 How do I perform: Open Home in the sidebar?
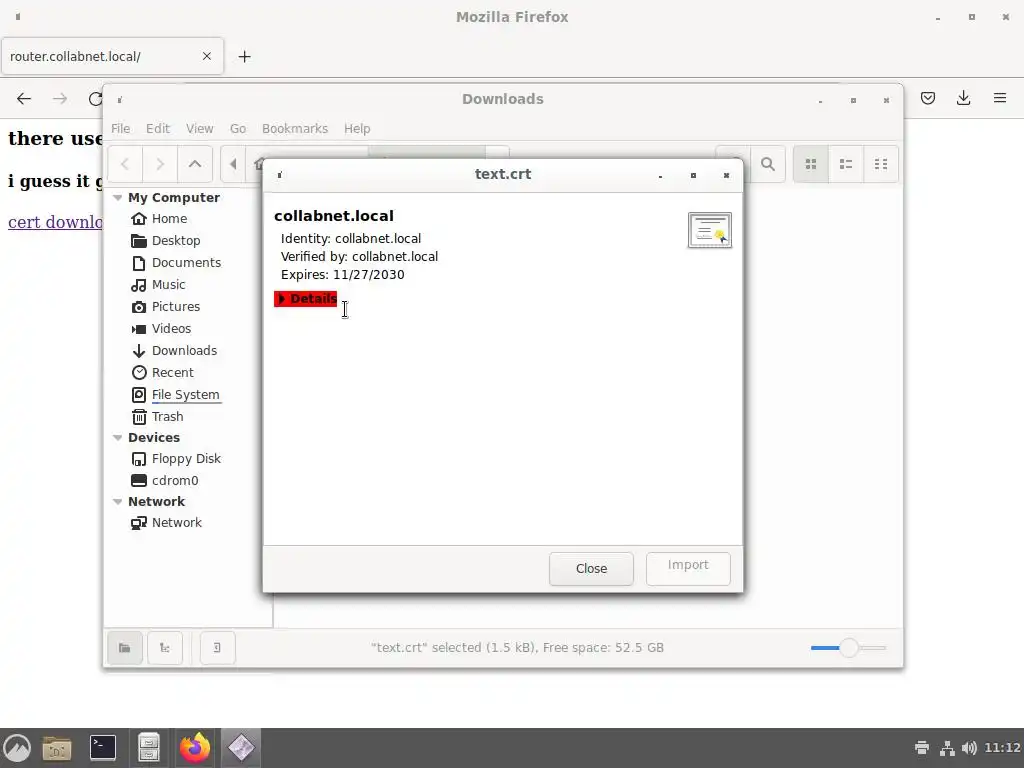[169, 219]
